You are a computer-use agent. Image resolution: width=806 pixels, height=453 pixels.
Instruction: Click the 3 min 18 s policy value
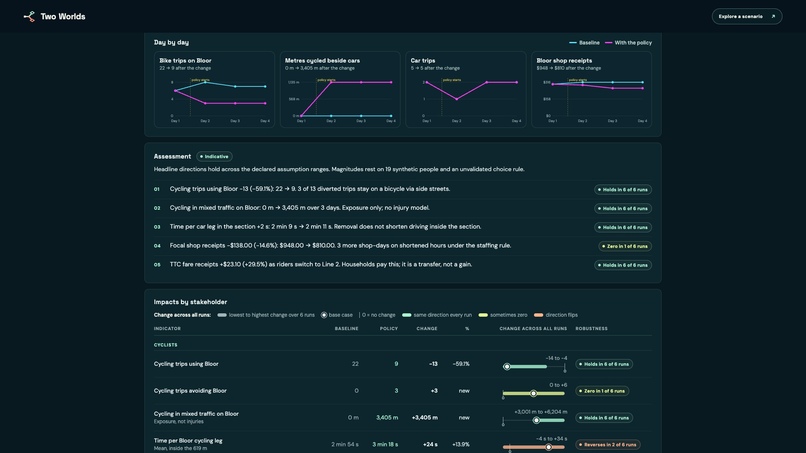click(385, 444)
